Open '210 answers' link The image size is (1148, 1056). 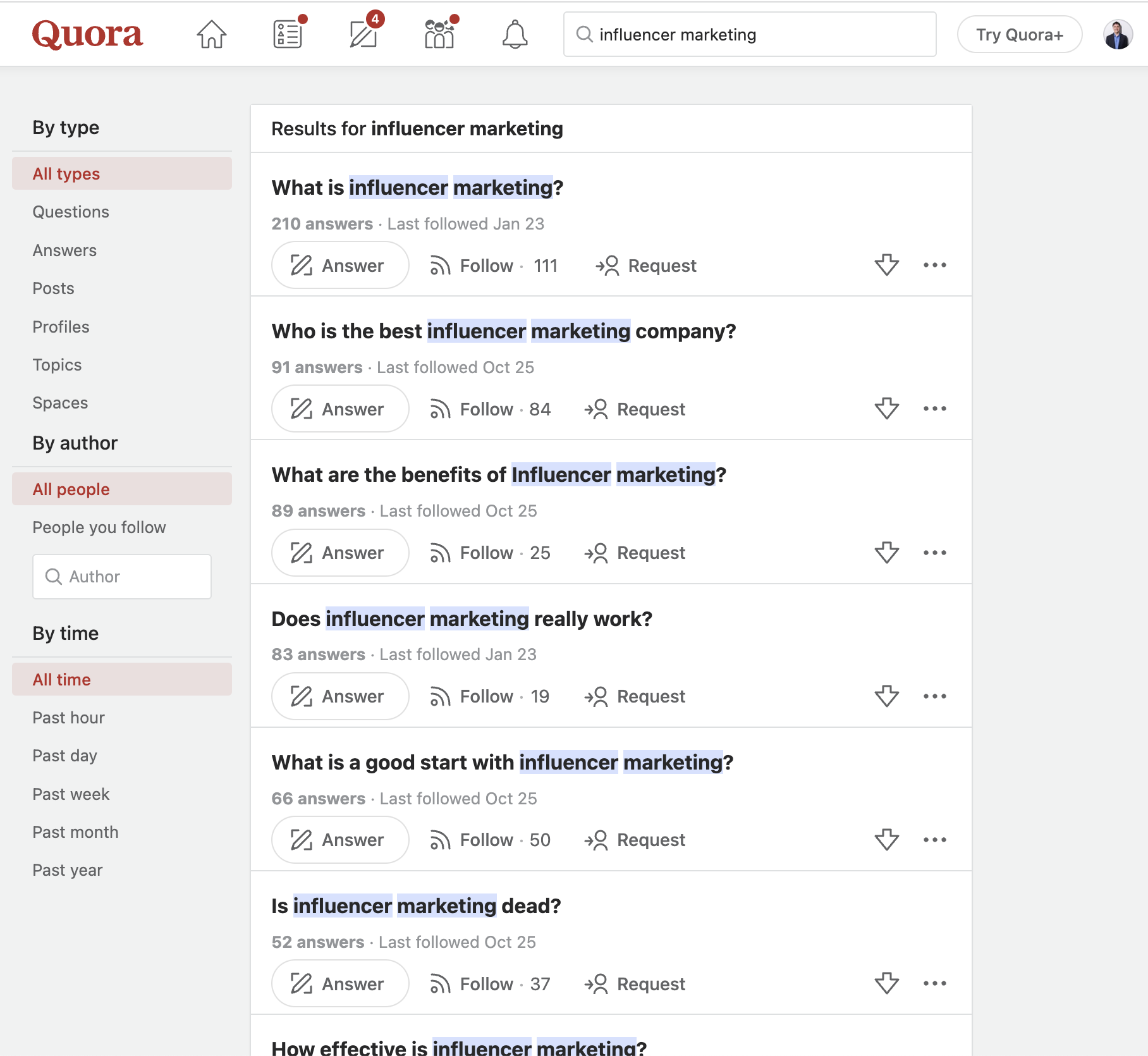coord(322,224)
